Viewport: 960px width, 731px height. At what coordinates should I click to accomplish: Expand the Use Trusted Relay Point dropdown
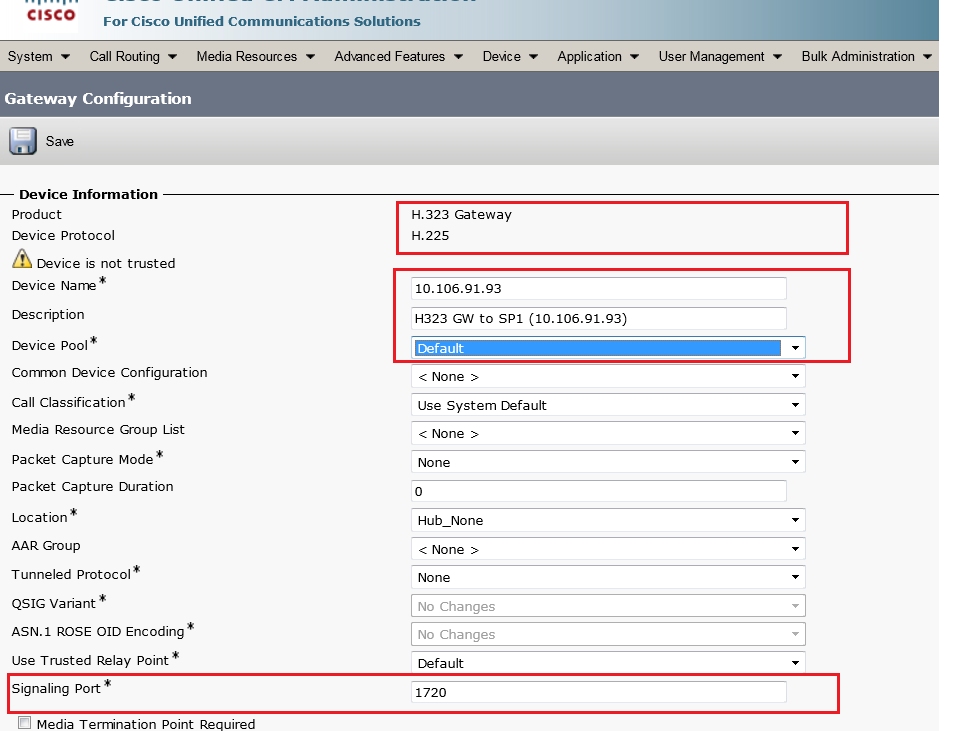(x=608, y=662)
